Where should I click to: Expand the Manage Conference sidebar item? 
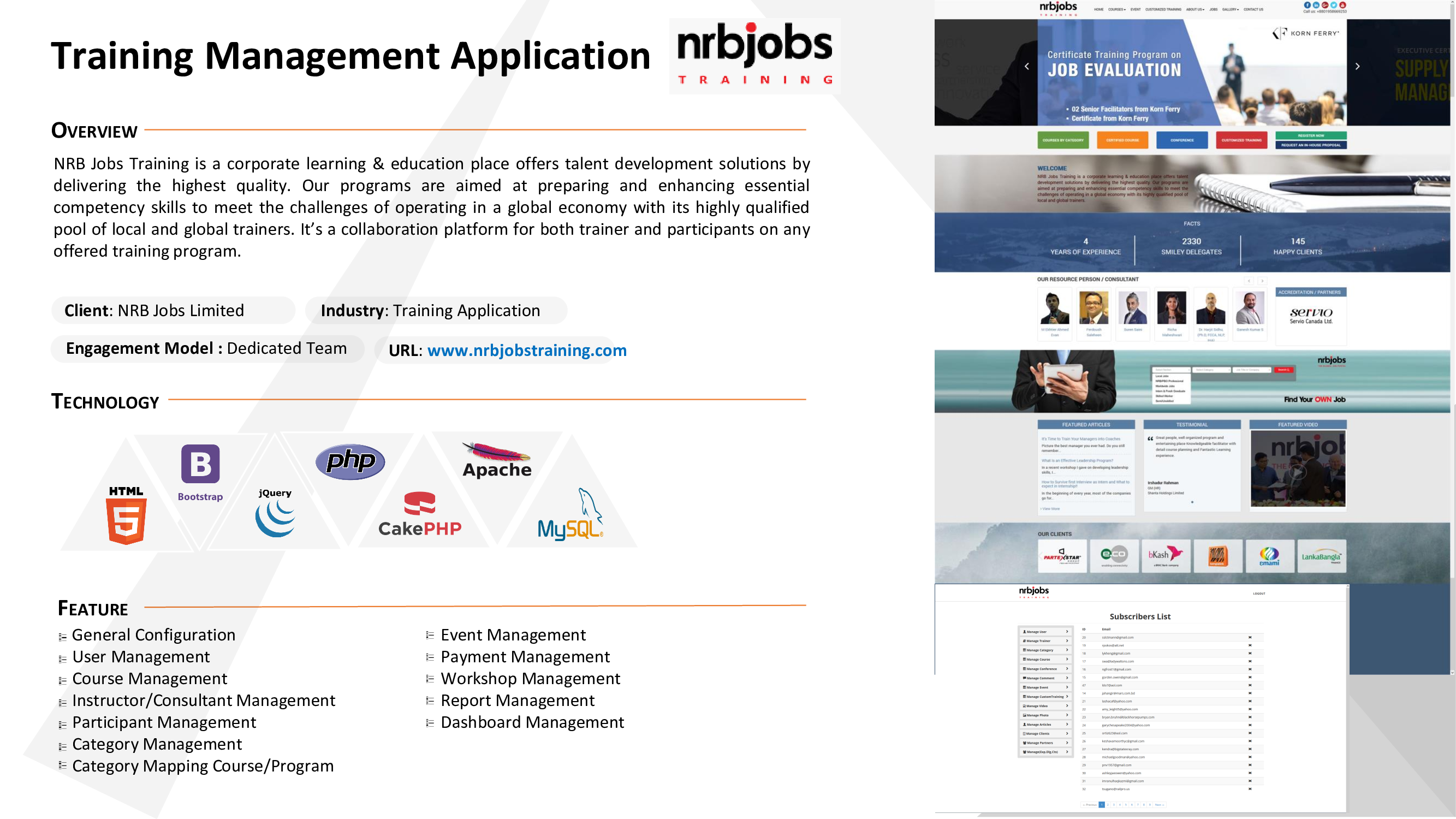(x=1045, y=669)
